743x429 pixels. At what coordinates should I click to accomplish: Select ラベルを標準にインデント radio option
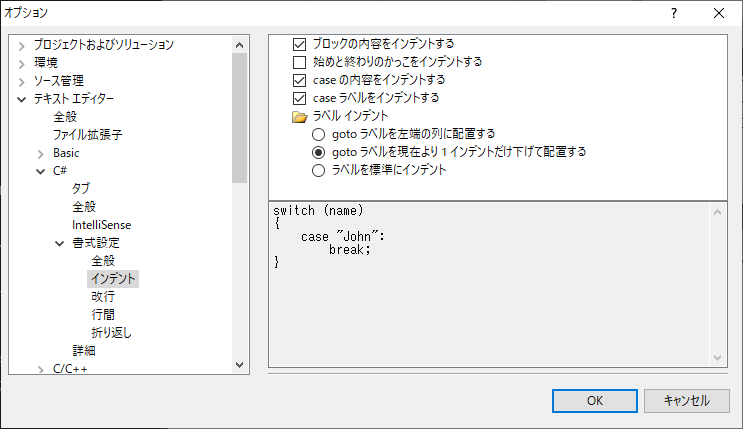pyautogui.click(x=319, y=170)
